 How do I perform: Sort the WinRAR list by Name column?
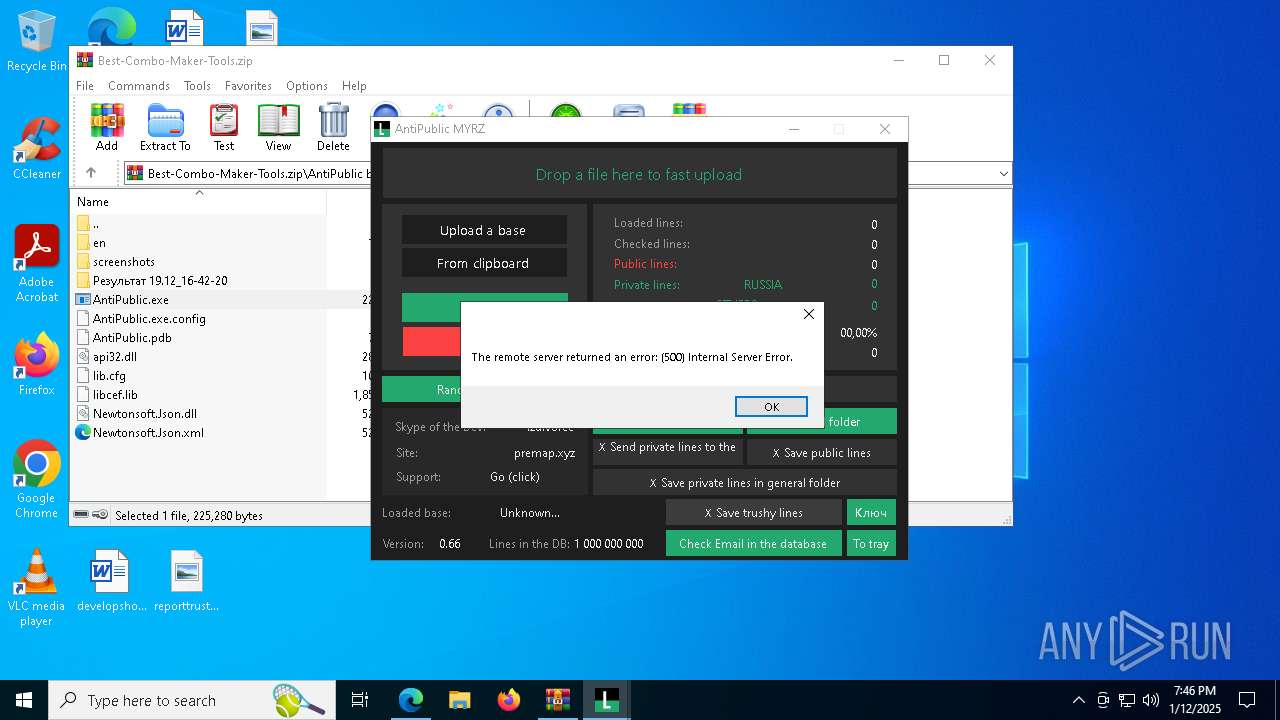pos(198,201)
